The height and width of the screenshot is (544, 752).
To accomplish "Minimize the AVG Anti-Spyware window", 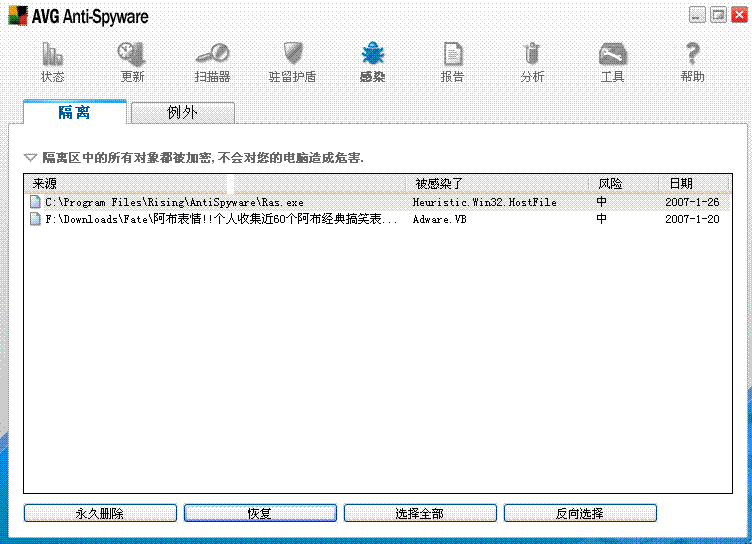I will 697,15.
